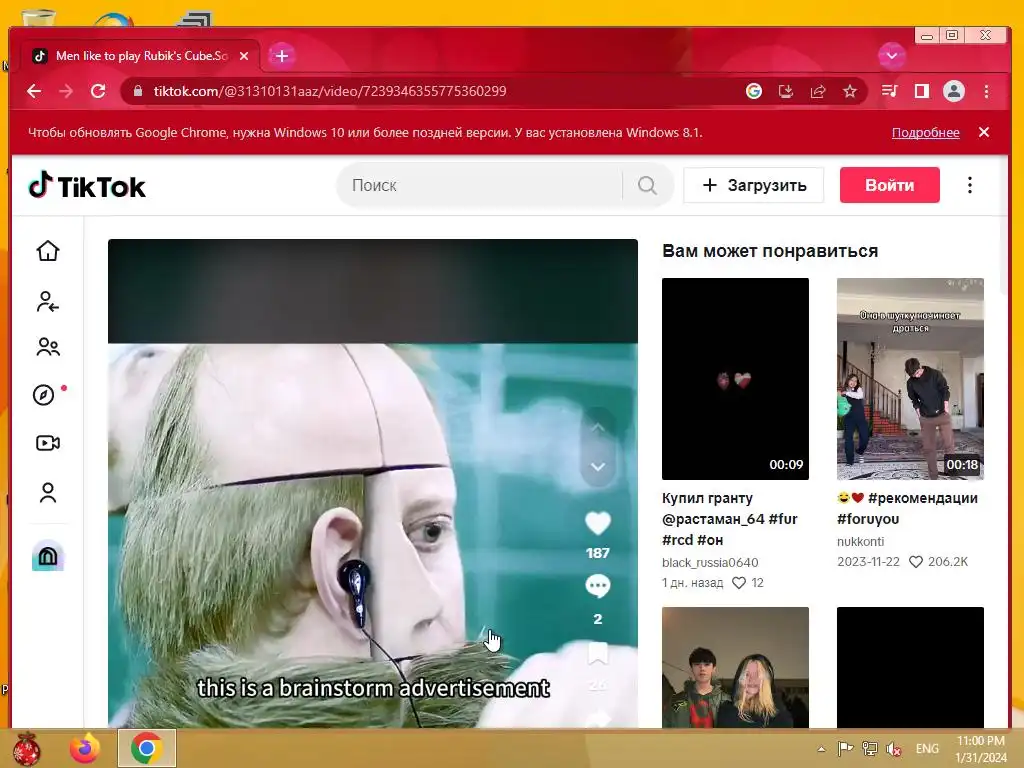Click the Google icon in address bar
This screenshot has height=768, width=1024.
coord(754,91)
